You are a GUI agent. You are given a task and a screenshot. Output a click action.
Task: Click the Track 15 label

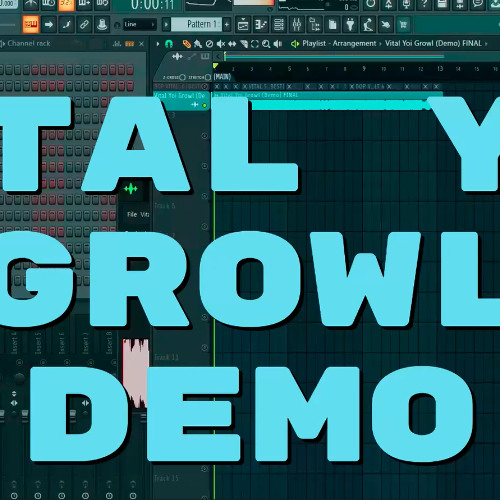166,478
